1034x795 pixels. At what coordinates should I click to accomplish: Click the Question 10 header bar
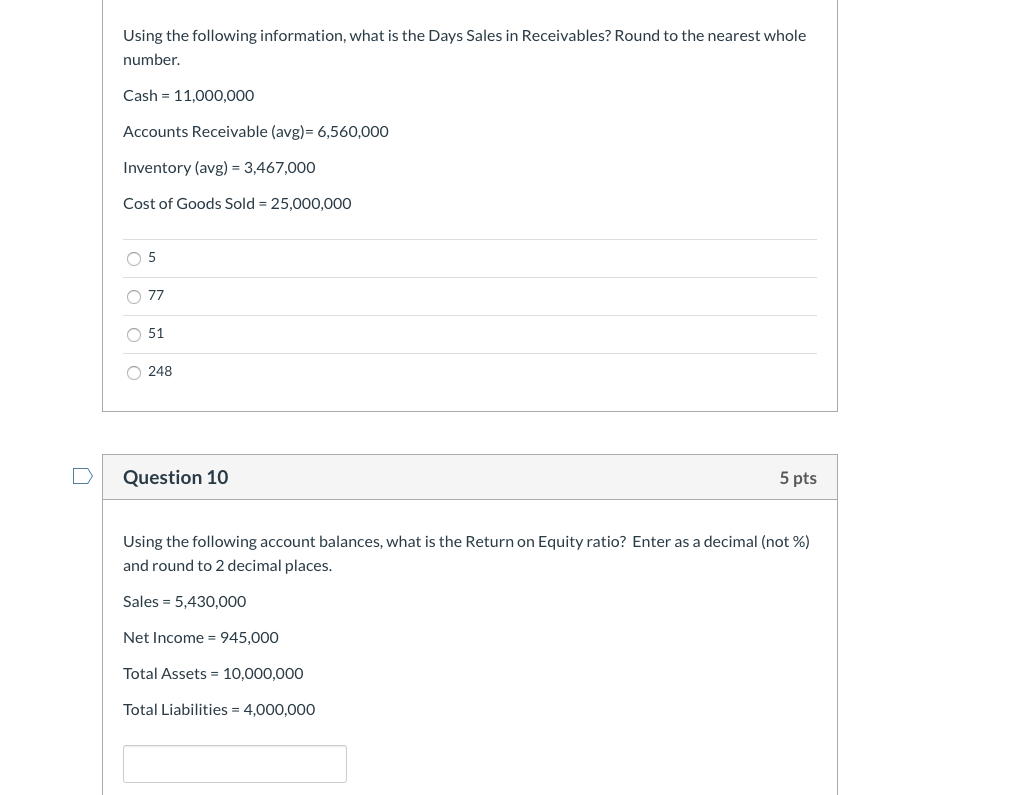click(470, 477)
